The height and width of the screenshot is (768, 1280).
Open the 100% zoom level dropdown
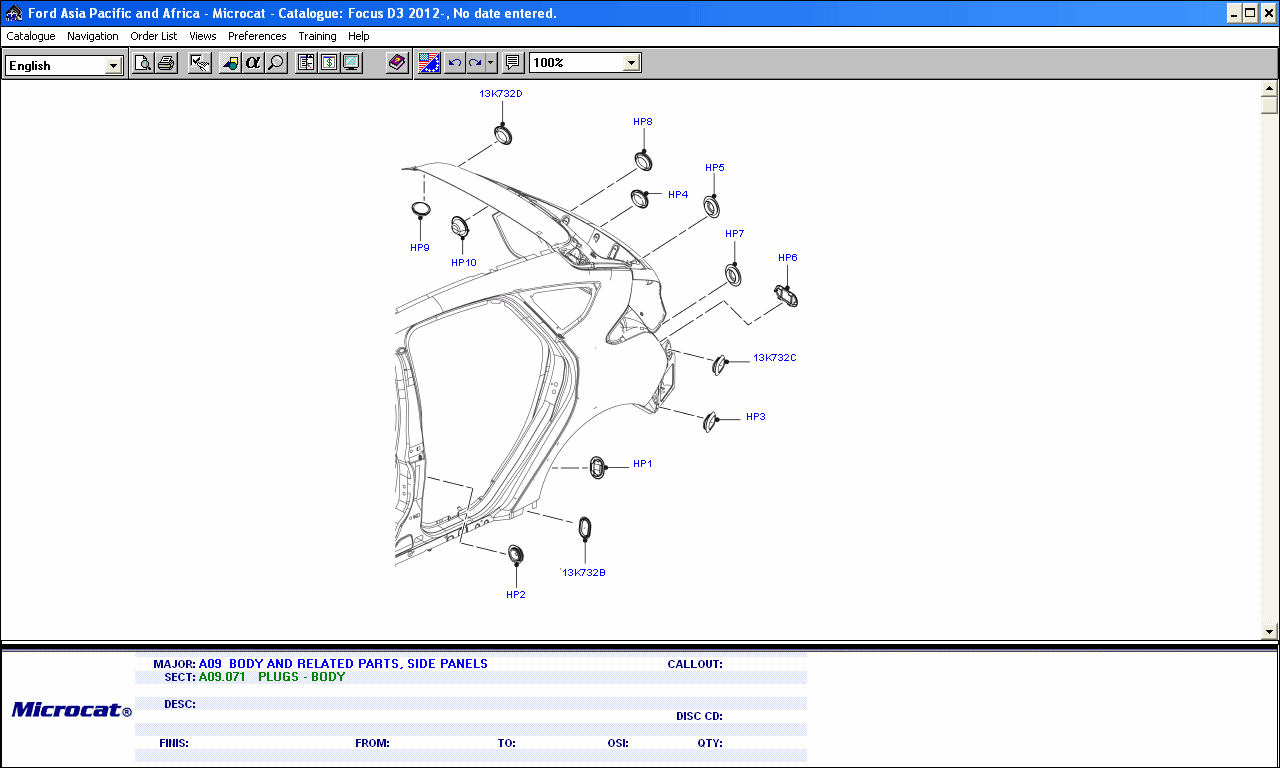point(630,61)
